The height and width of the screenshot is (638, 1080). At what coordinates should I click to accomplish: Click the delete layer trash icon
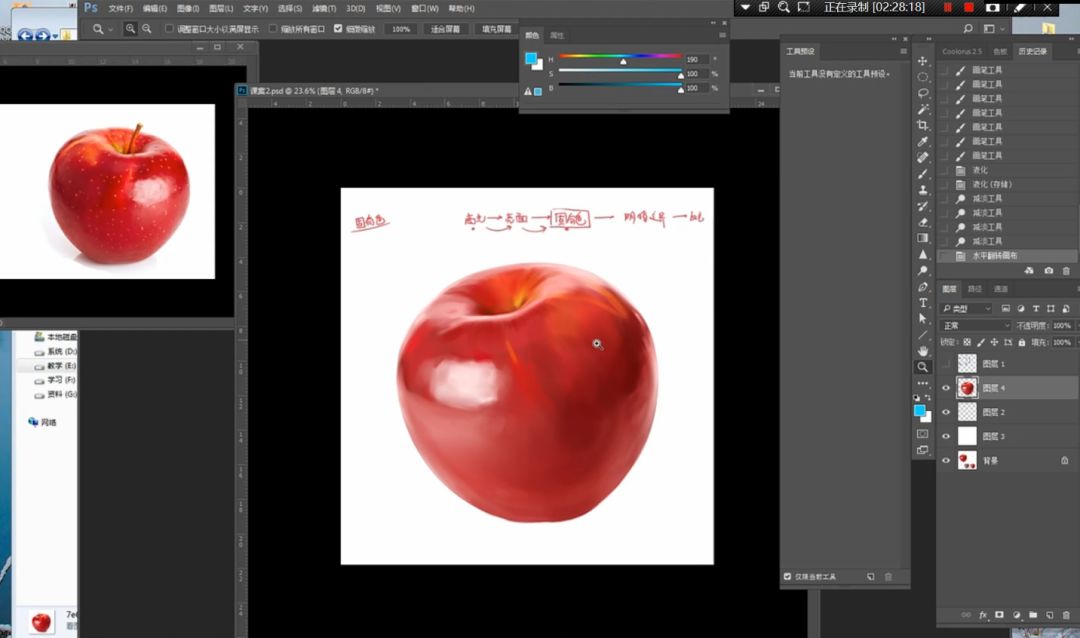(x=1065, y=615)
